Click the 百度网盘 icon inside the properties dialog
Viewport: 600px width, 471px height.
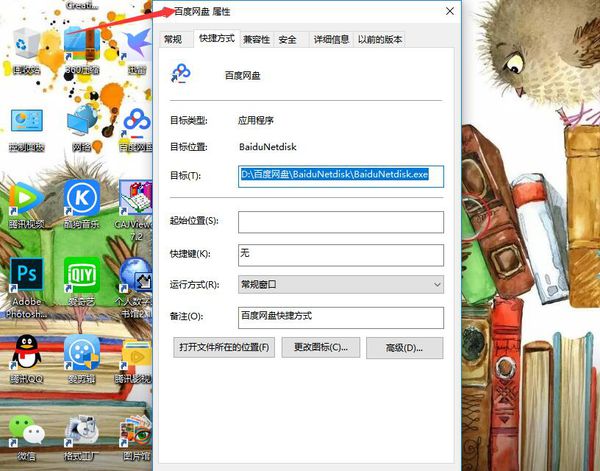[x=181, y=73]
